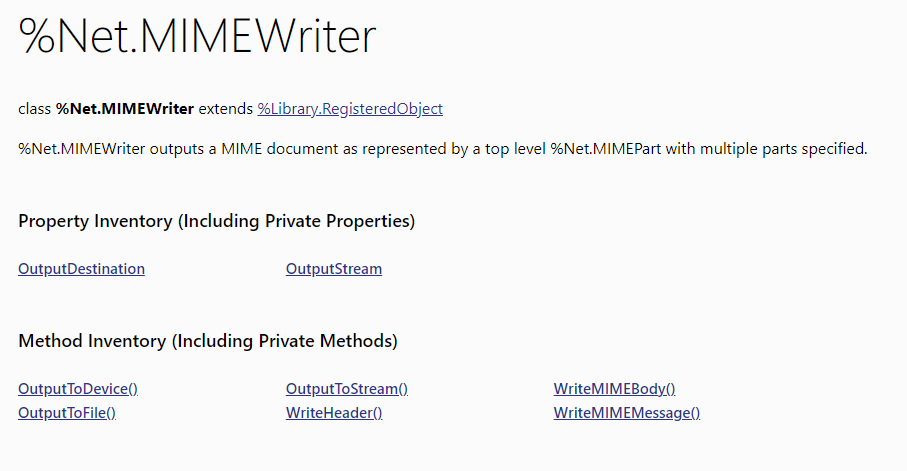View the WriteHeader() method
The height and width of the screenshot is (471, 907).
tap(334, 413)
